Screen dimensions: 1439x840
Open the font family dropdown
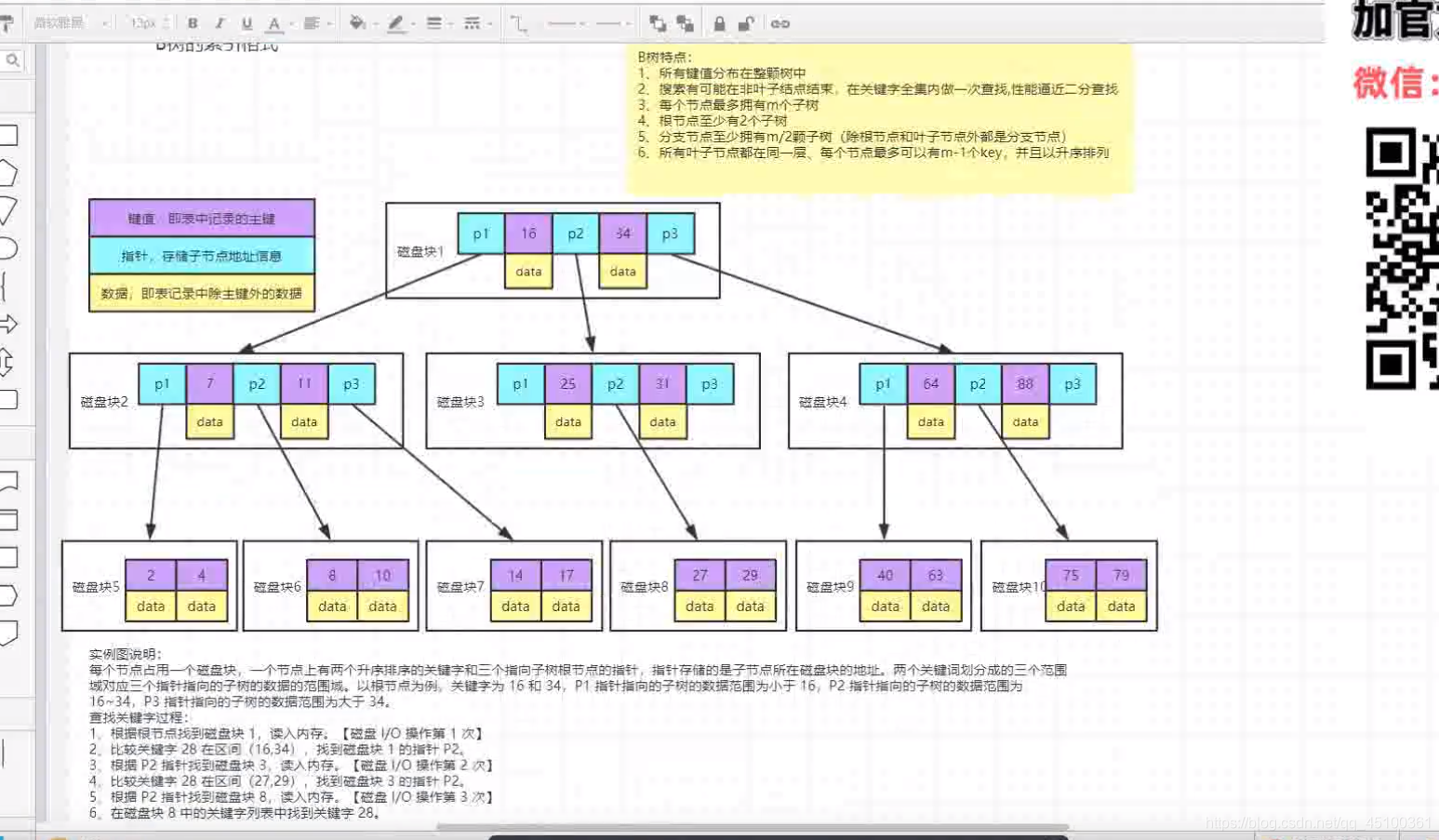71,23
